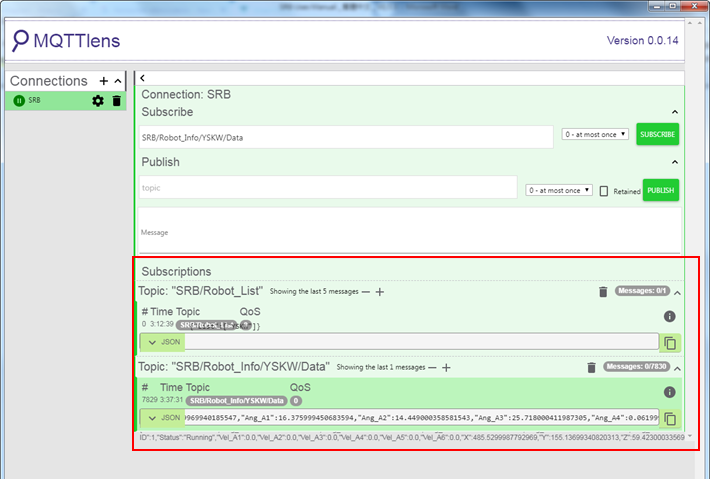
Task: Click into the Message text area
Action: (x=410, y=231)
